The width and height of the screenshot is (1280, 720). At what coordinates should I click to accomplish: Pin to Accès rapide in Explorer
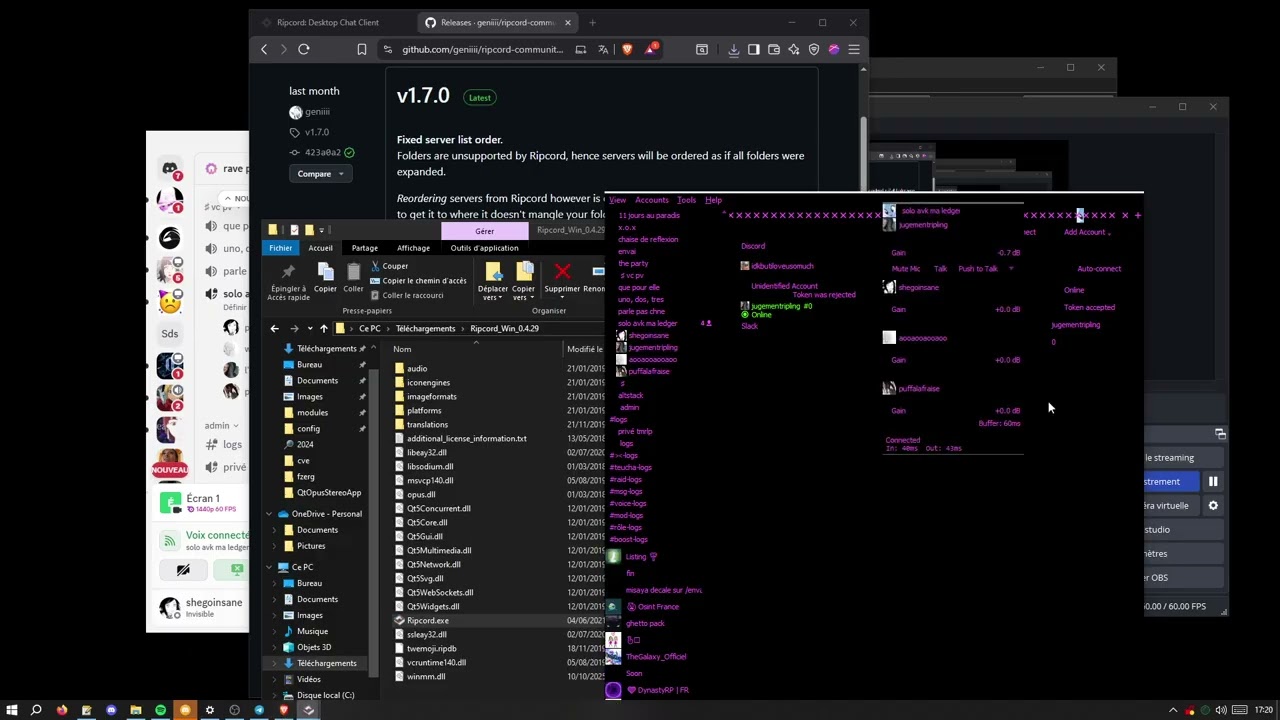coord(288,282)
